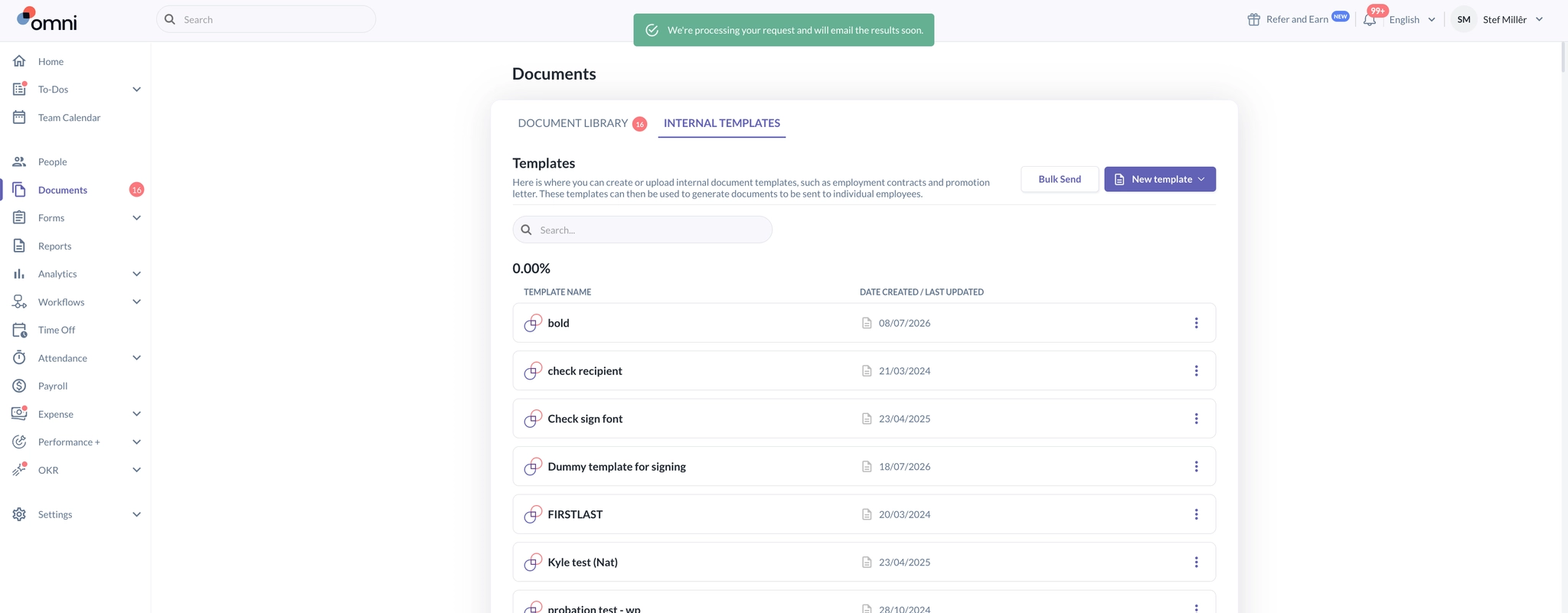Click the template icon beside FIRSTLAST
Screen dimensions: 1568x613
pyautogui.click(x=533, y=514)
